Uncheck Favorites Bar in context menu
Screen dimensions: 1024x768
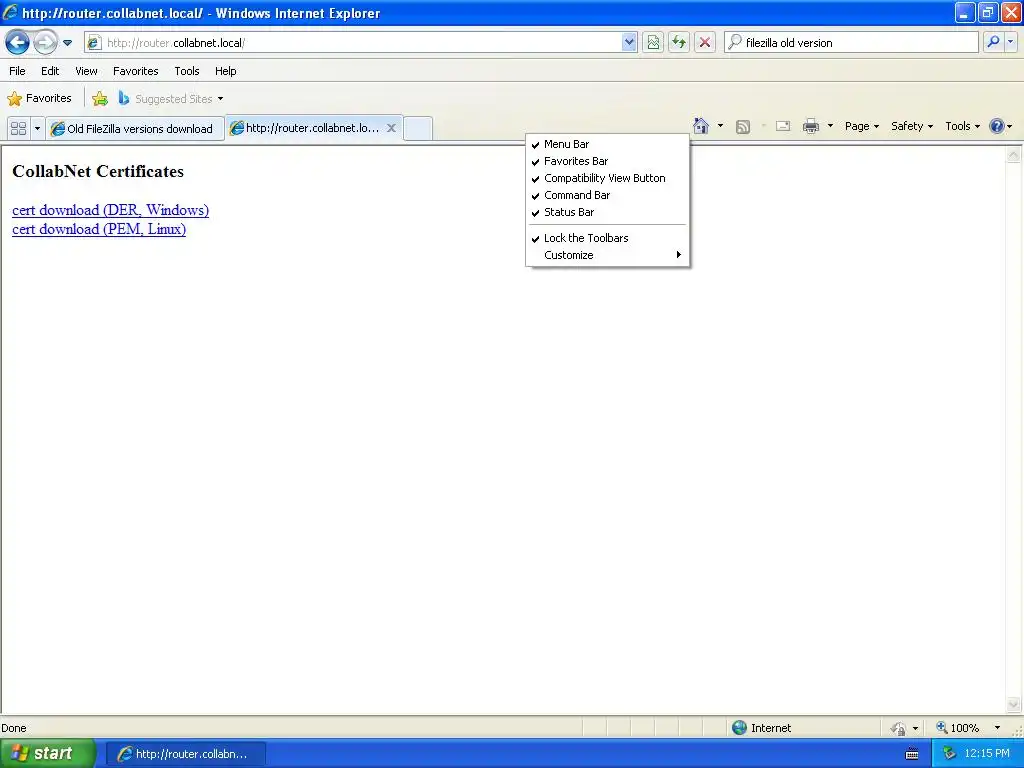(607, 161)
